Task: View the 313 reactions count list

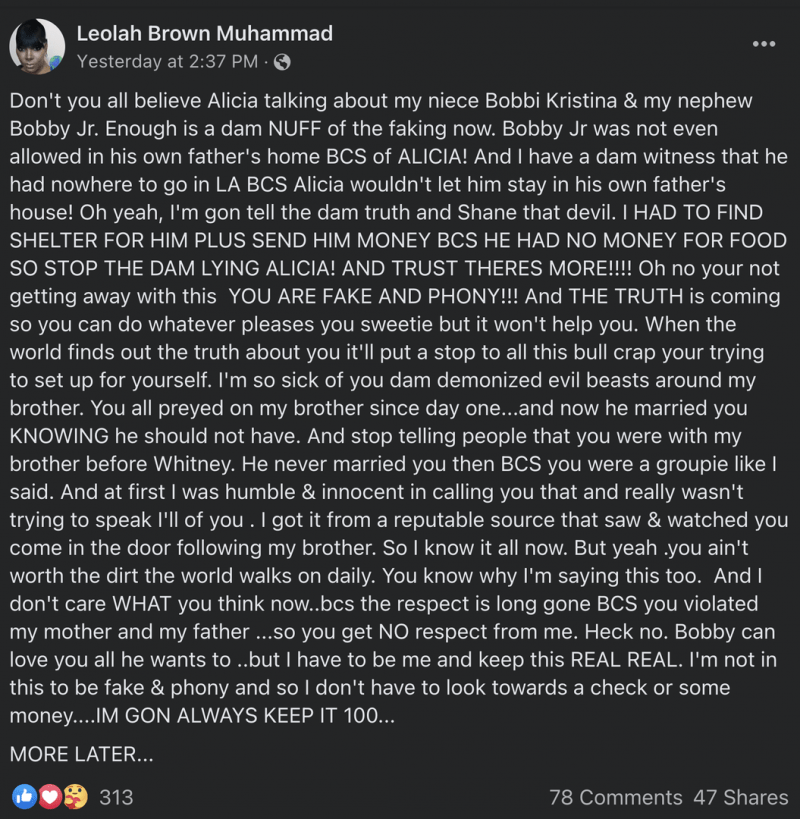Action: pyautogui.click(x=116, y=797)
